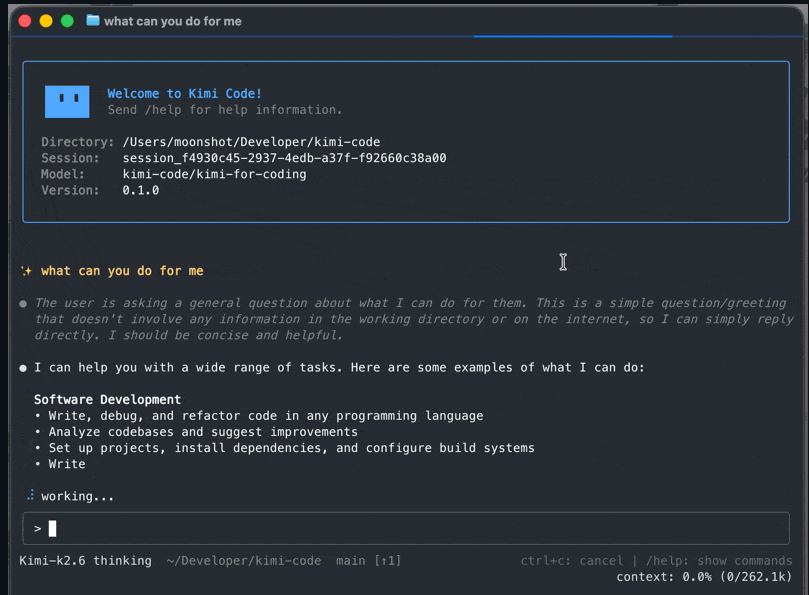Maximize the window with green button

coord(67,21)
